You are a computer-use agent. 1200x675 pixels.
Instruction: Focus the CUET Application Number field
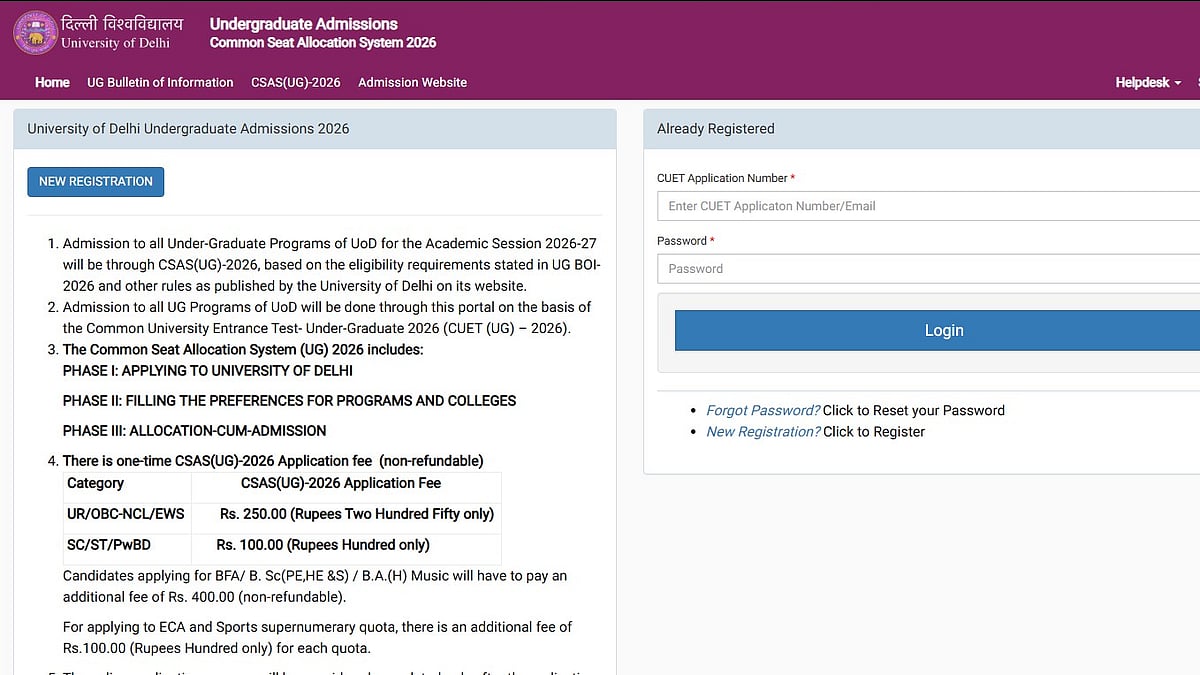[928, 206]
